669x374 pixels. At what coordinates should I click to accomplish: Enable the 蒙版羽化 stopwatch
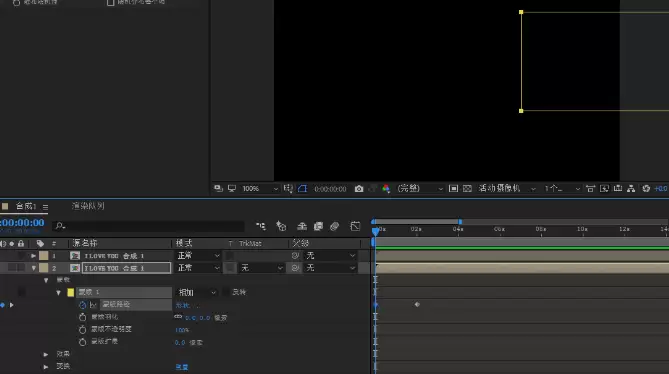point(82,317)
